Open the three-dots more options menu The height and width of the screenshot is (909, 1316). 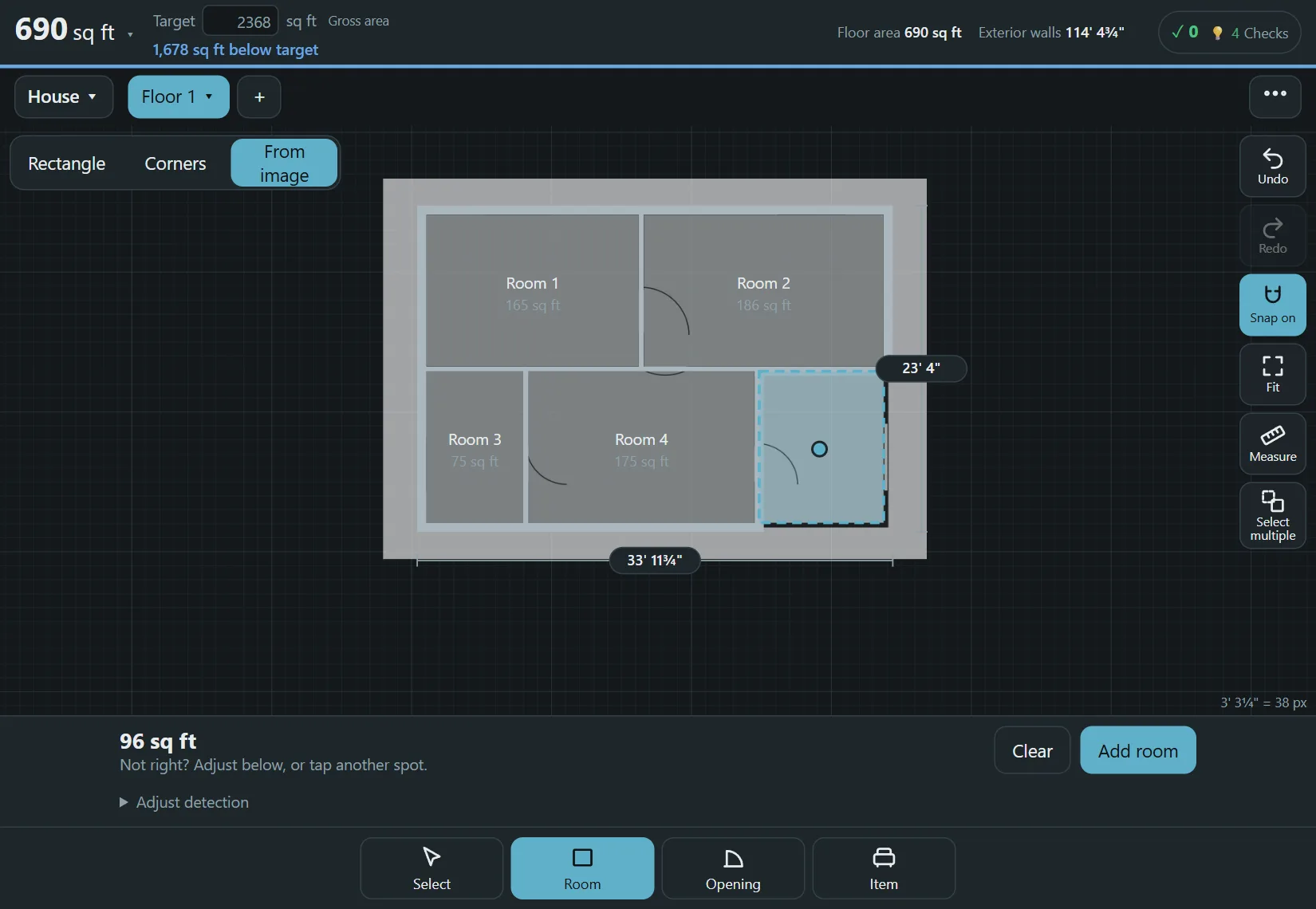click(1275, 96)
